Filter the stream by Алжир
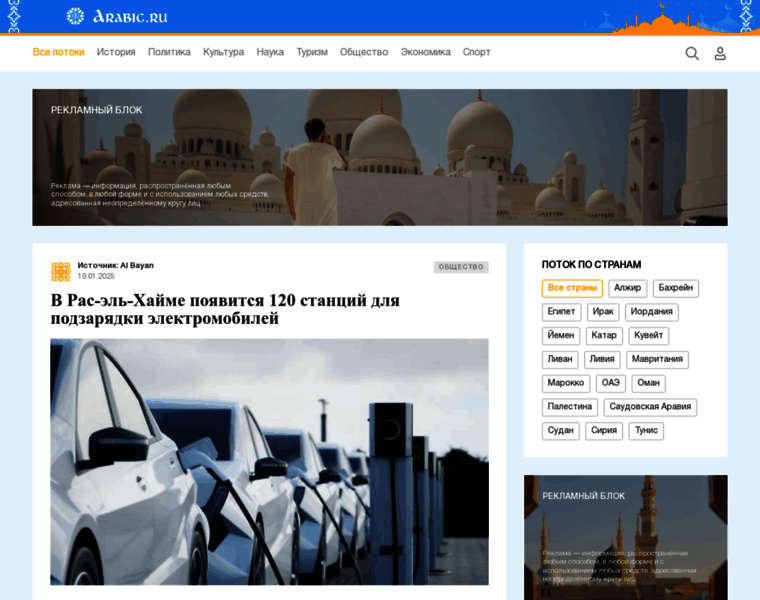The width and height of the screenshot is (760, 600). [x=627, y=288]
